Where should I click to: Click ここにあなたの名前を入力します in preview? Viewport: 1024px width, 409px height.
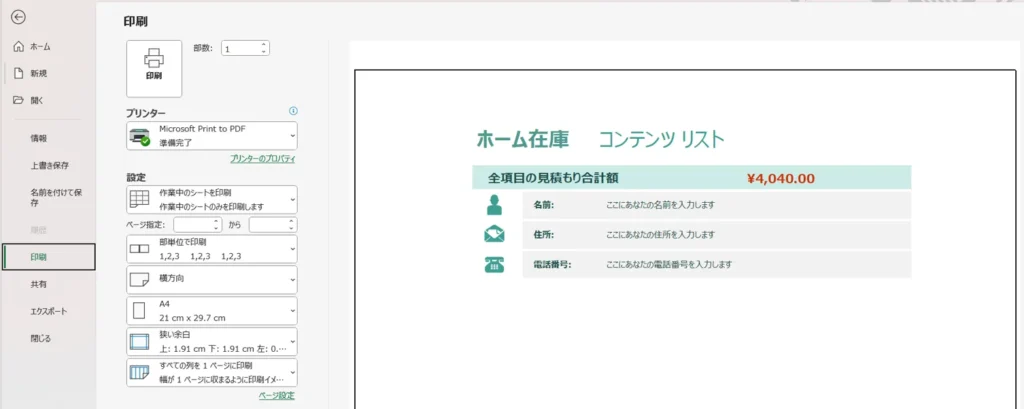(660, 204)
